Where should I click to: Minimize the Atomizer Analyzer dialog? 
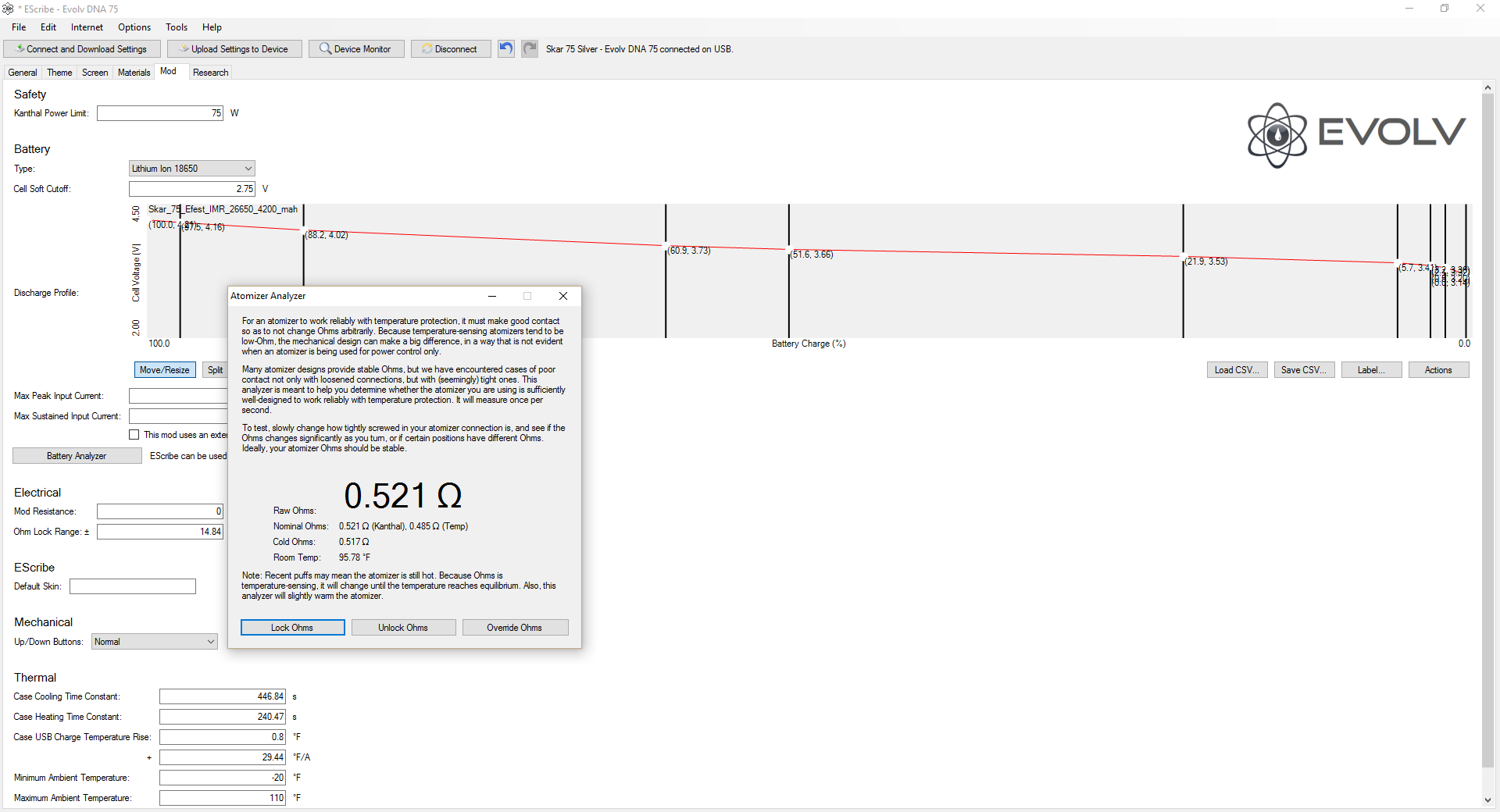coord(492,296)
